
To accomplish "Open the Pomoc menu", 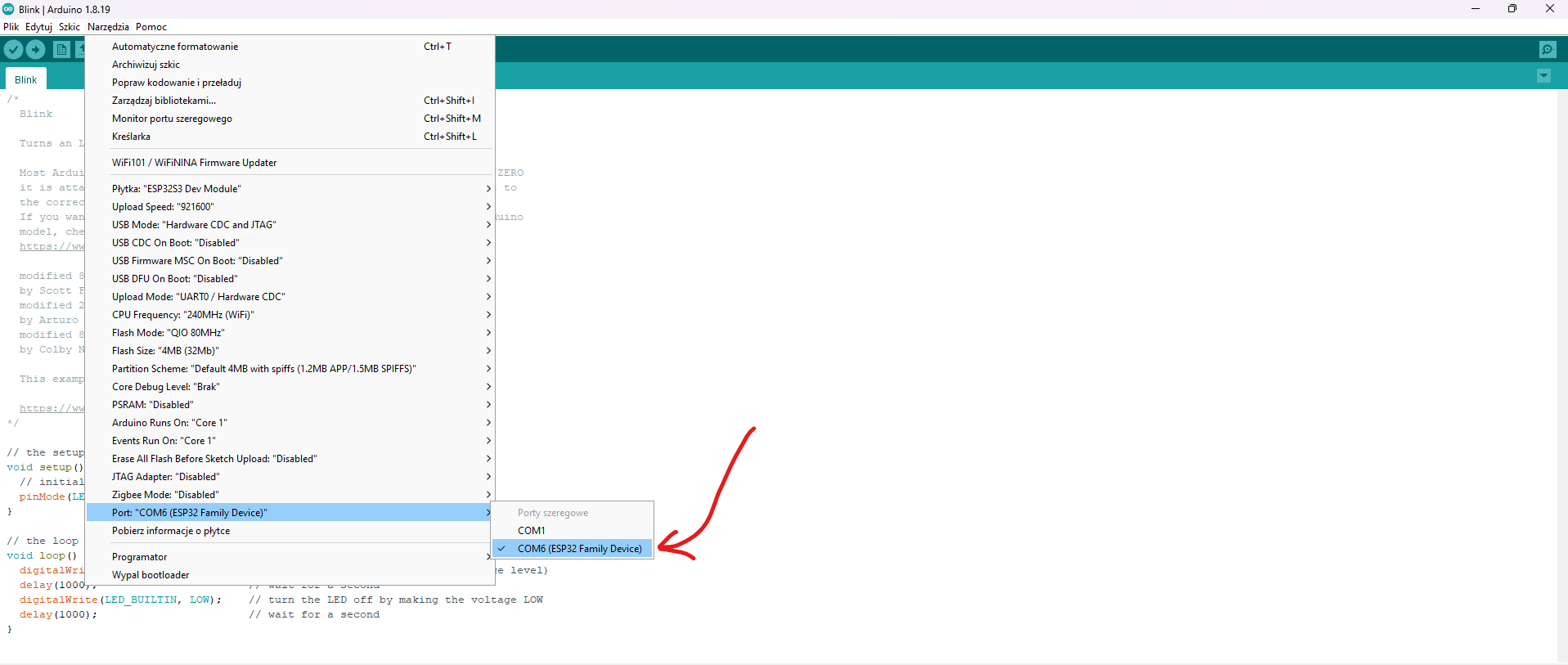I will [x=151, y=27].
